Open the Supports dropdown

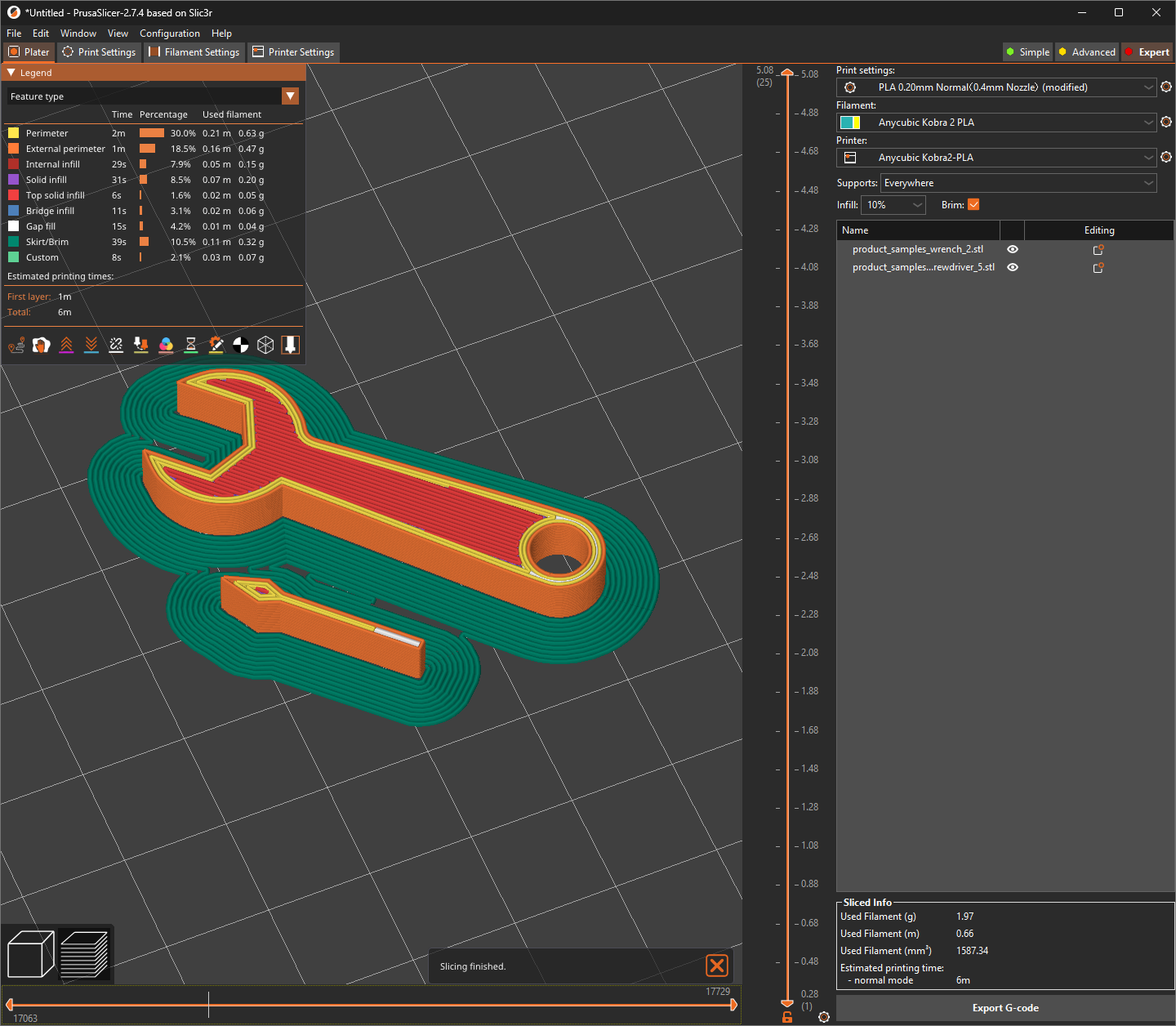pos(1018,183)
